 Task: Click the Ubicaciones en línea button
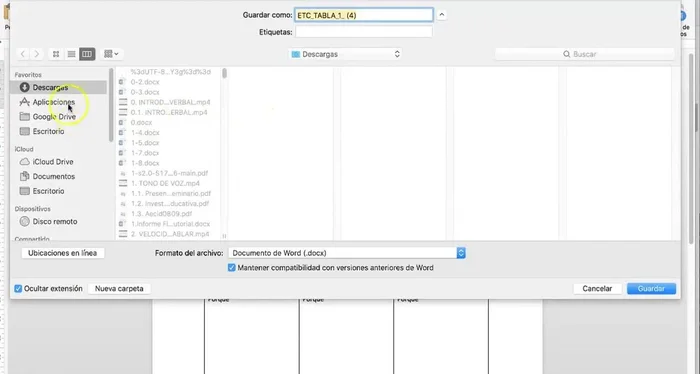pyautogui.click(x=62, y=253)
